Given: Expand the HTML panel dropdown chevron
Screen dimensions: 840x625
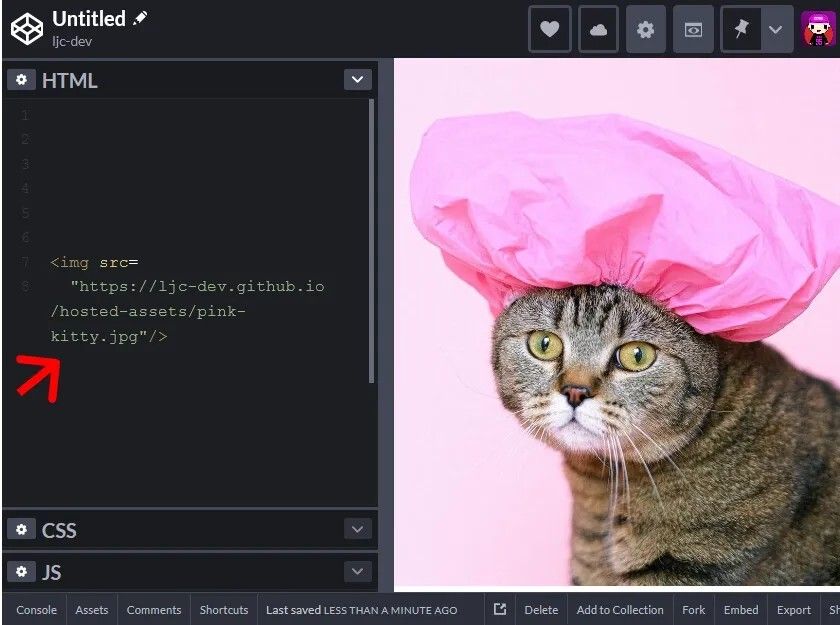Looking at the screenshot, I should (x=357, y=80).
